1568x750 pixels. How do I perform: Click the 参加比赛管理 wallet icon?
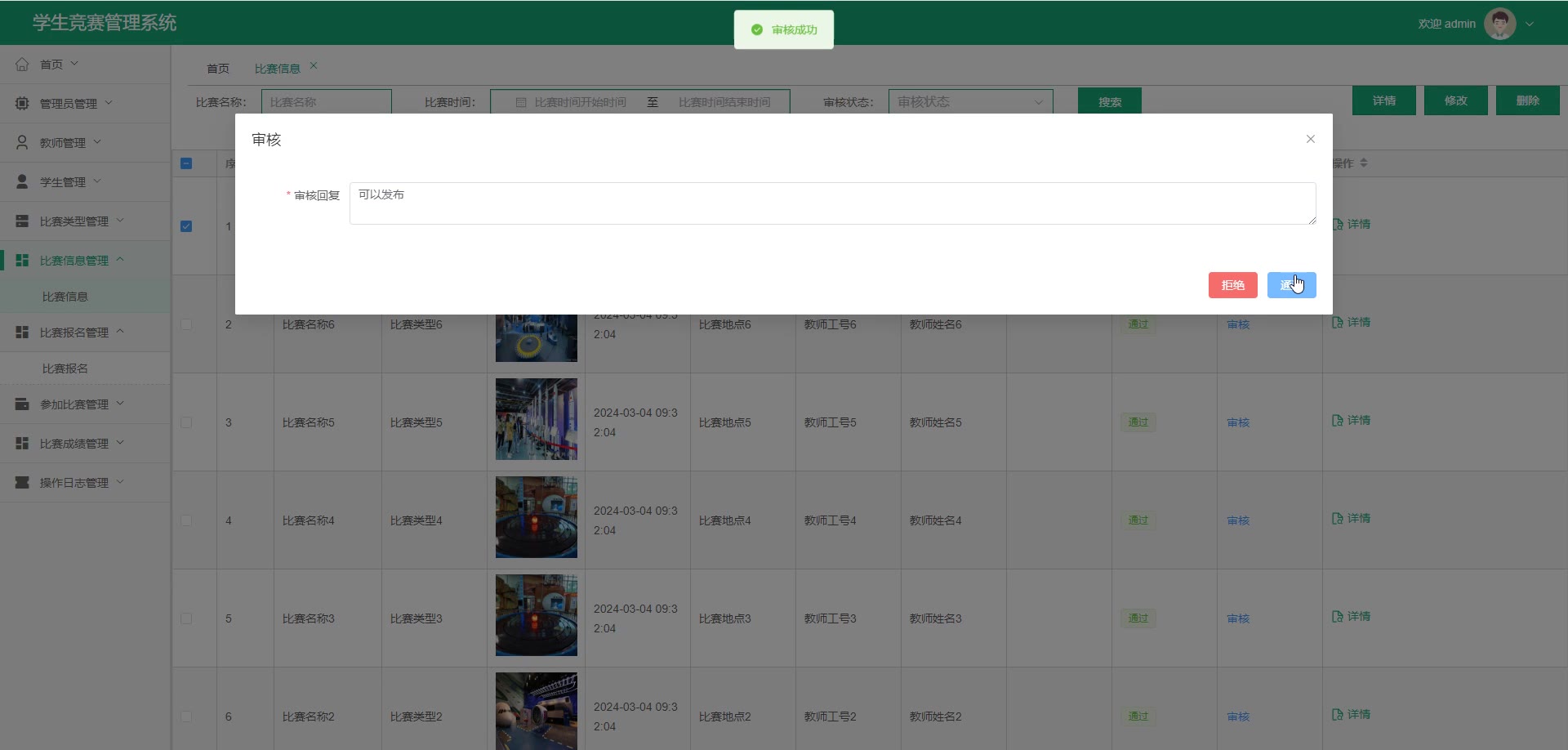(22, 404)
